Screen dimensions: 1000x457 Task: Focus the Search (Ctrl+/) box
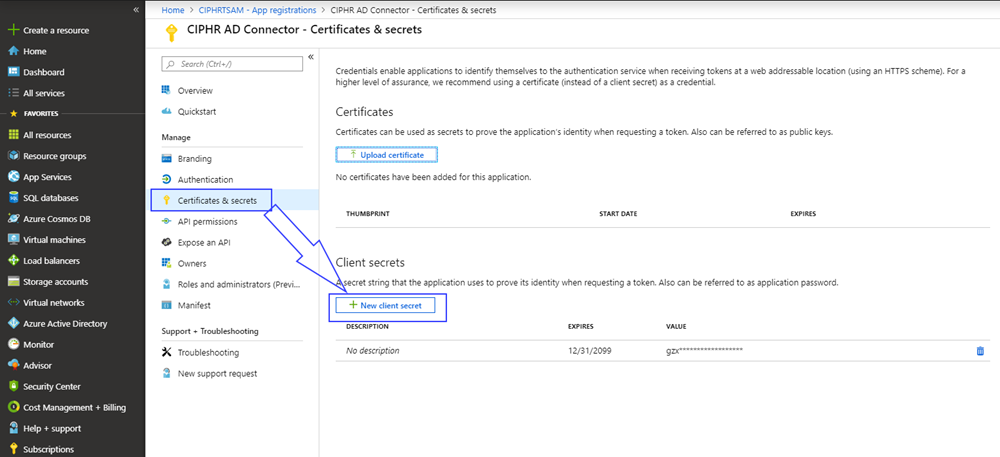click(232, 64)
